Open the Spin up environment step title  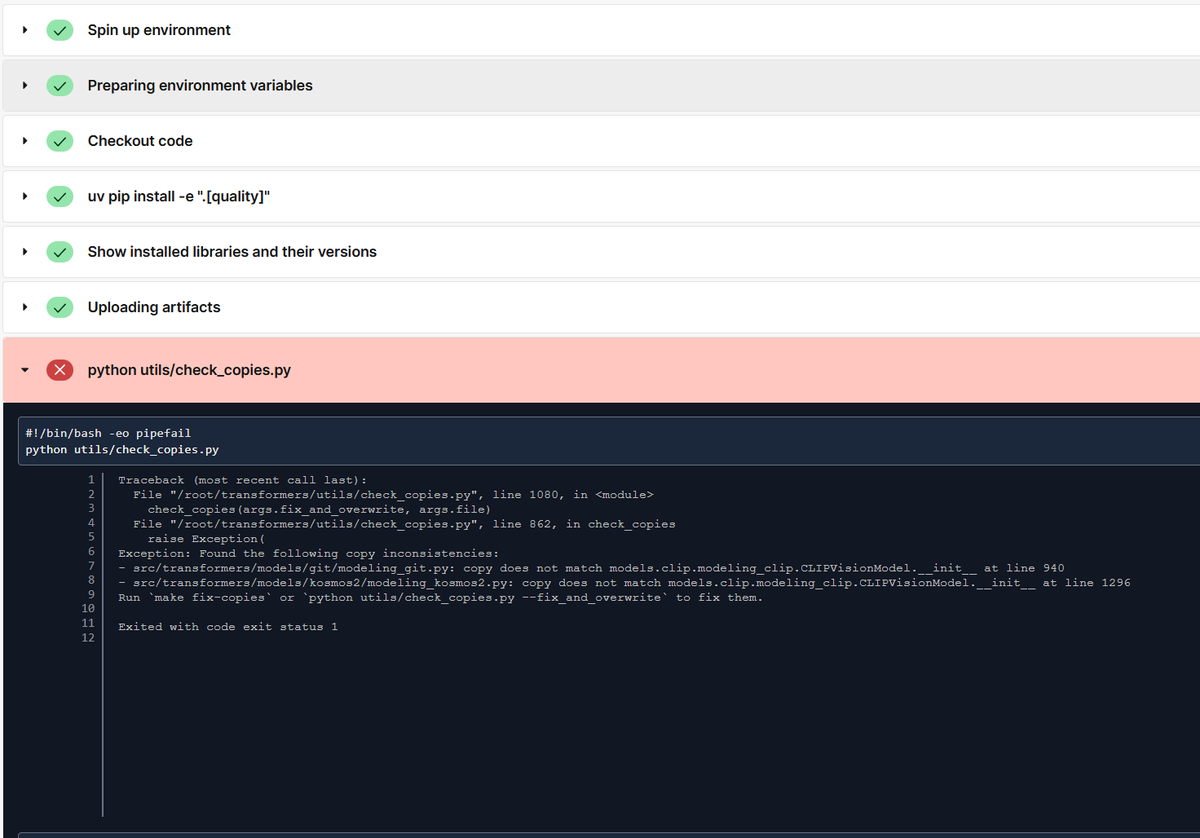point(159,30)
